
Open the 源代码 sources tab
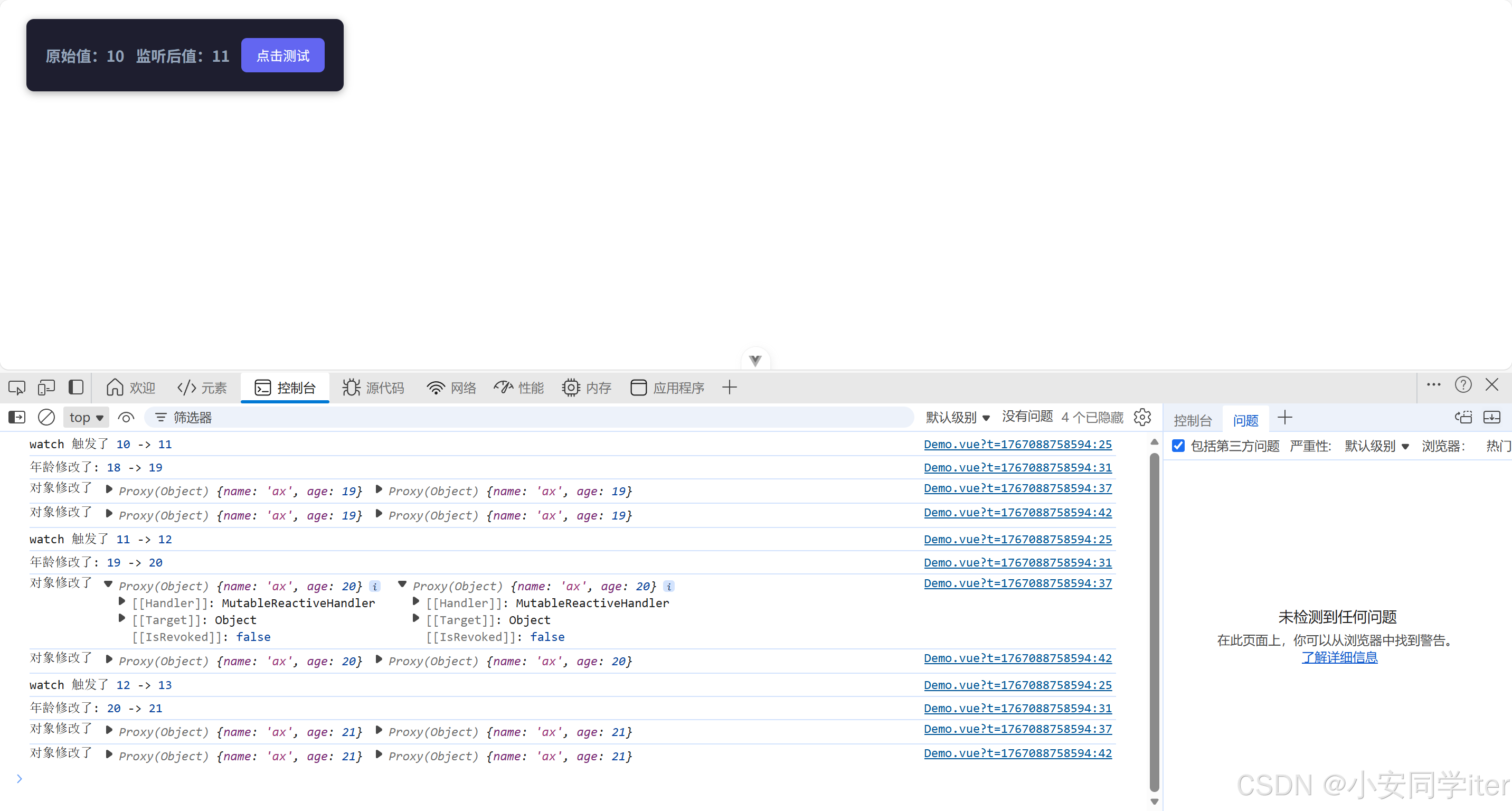pyautogui.click(x=373, y=388)
